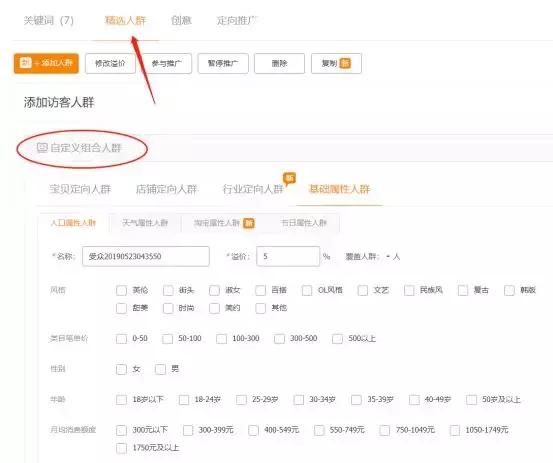This screenshot has width=553, height=463.
Task: Select the 750-1049元 spending checkbox
Action: [385, 430]
